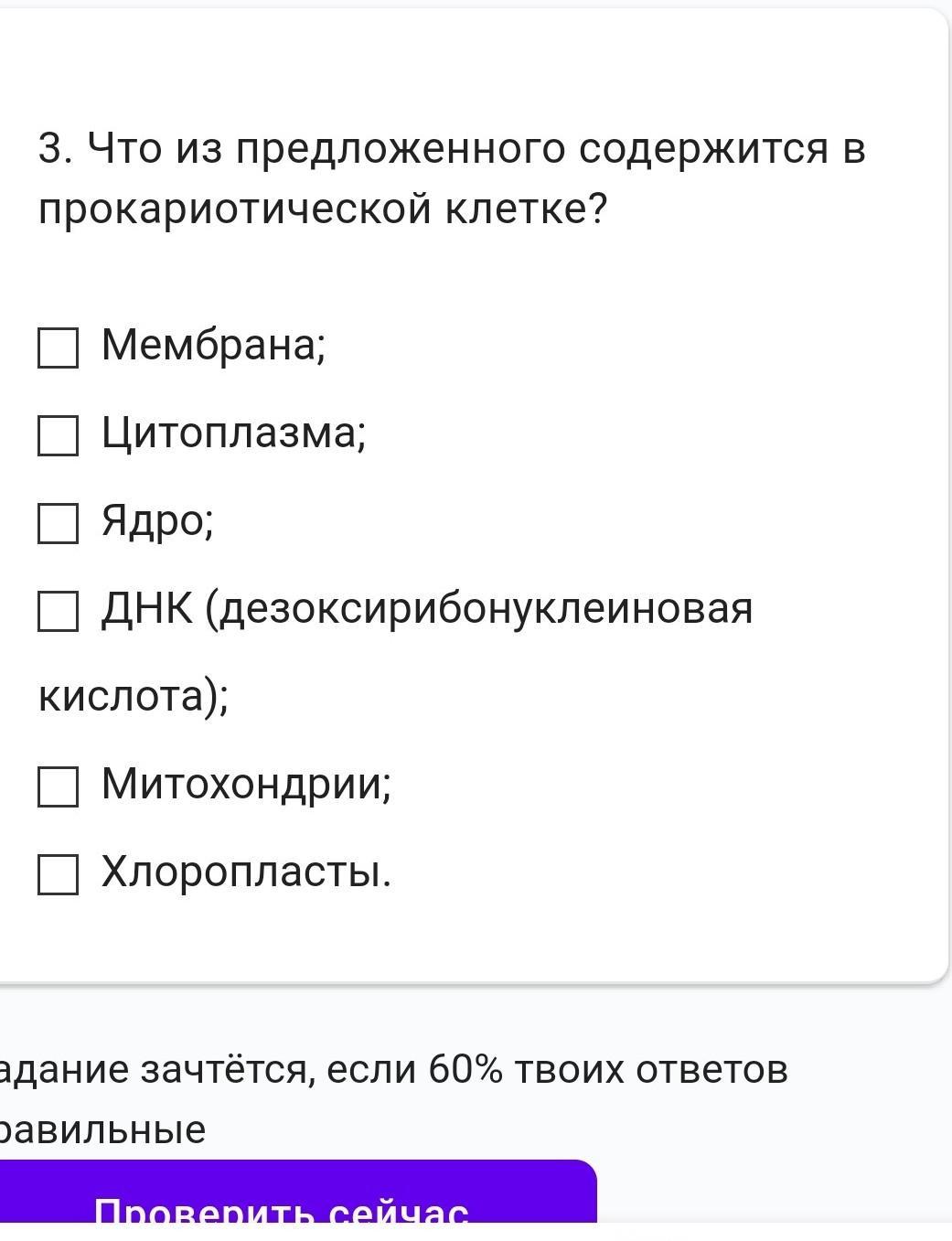Select the Митохондрии checkbox
Screen dimensions: 952x1241
point(58,786)
